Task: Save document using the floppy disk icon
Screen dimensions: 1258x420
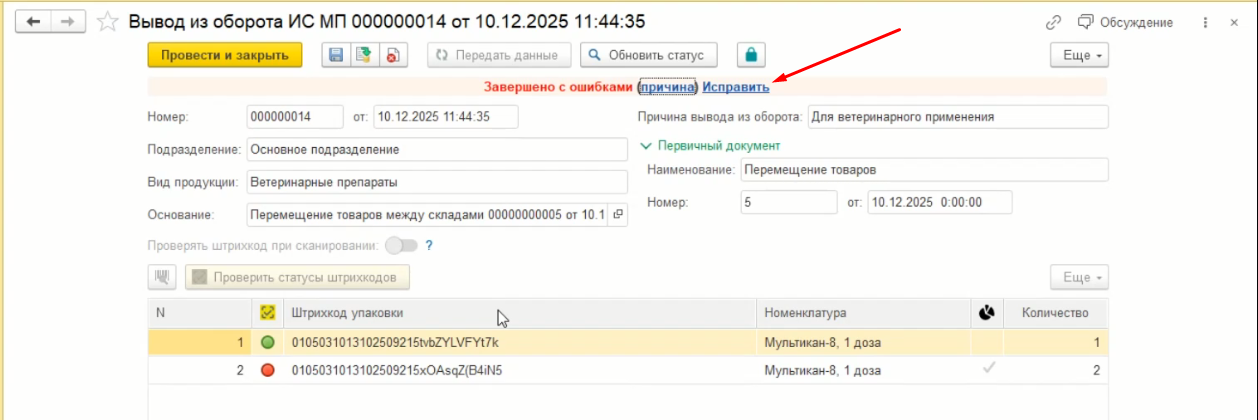Action: click(x=336, y=55)
